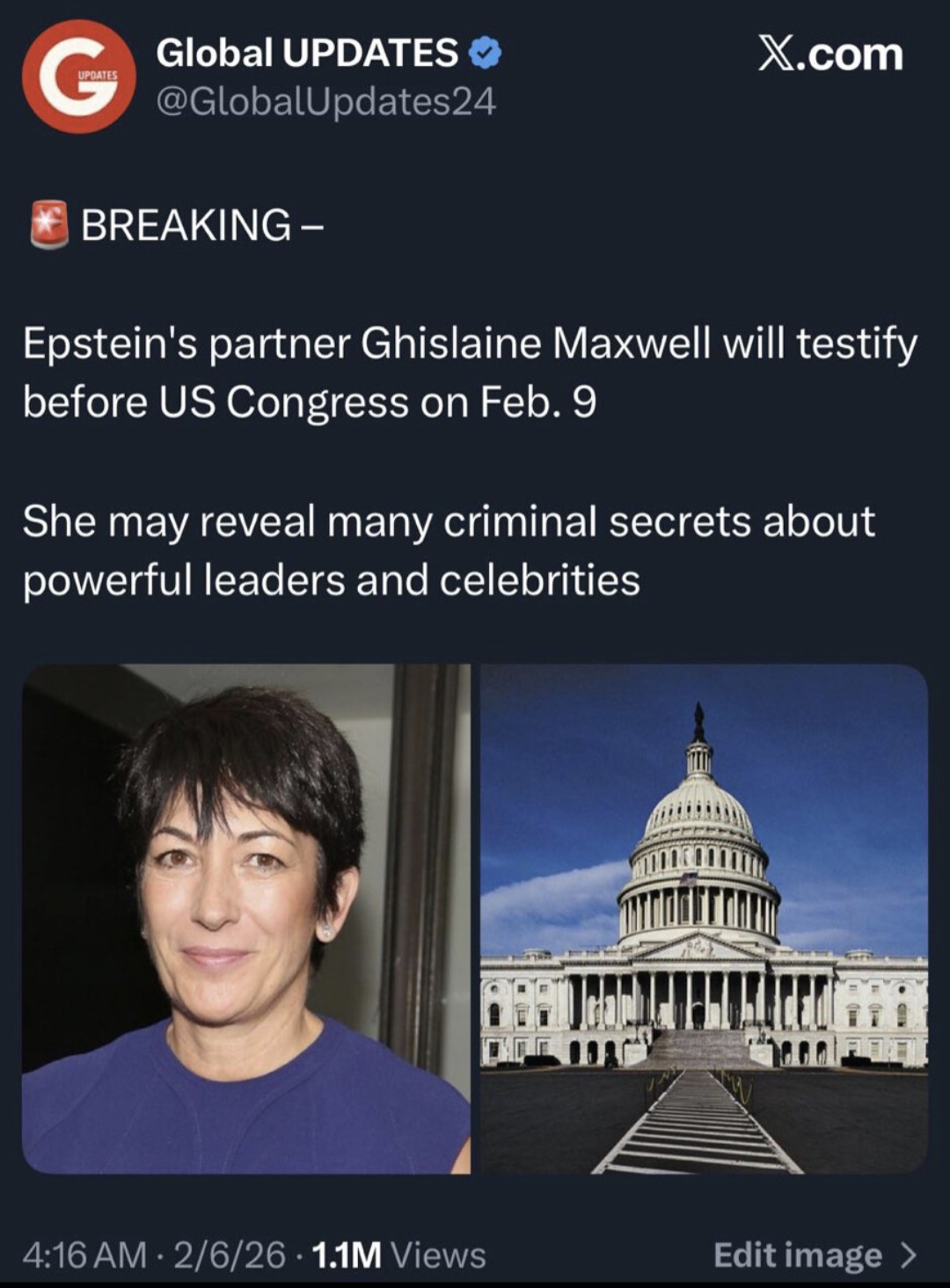Click the word 'UPDATES' in the avatar

click(x=98, y=76)
